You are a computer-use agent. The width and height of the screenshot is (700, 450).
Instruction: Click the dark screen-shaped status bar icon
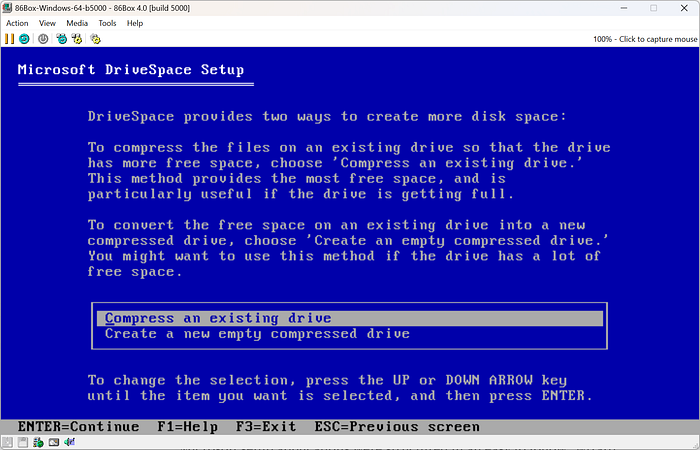click(54, 442)
